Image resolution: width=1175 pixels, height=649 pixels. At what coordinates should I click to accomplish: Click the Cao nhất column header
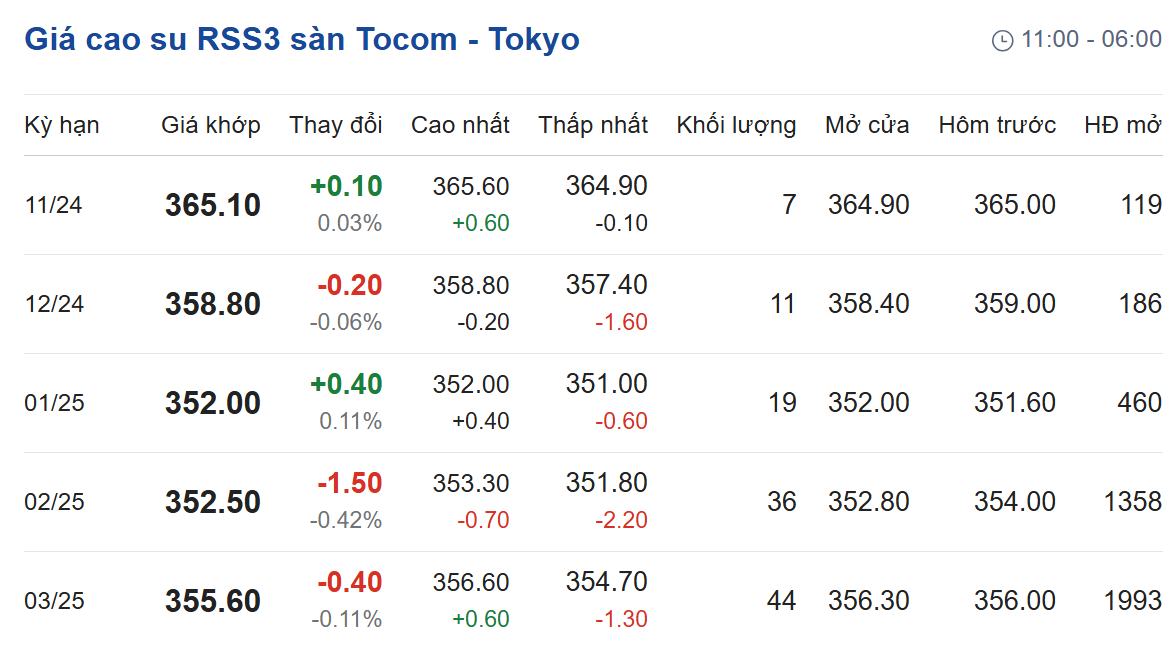(460, 125)
